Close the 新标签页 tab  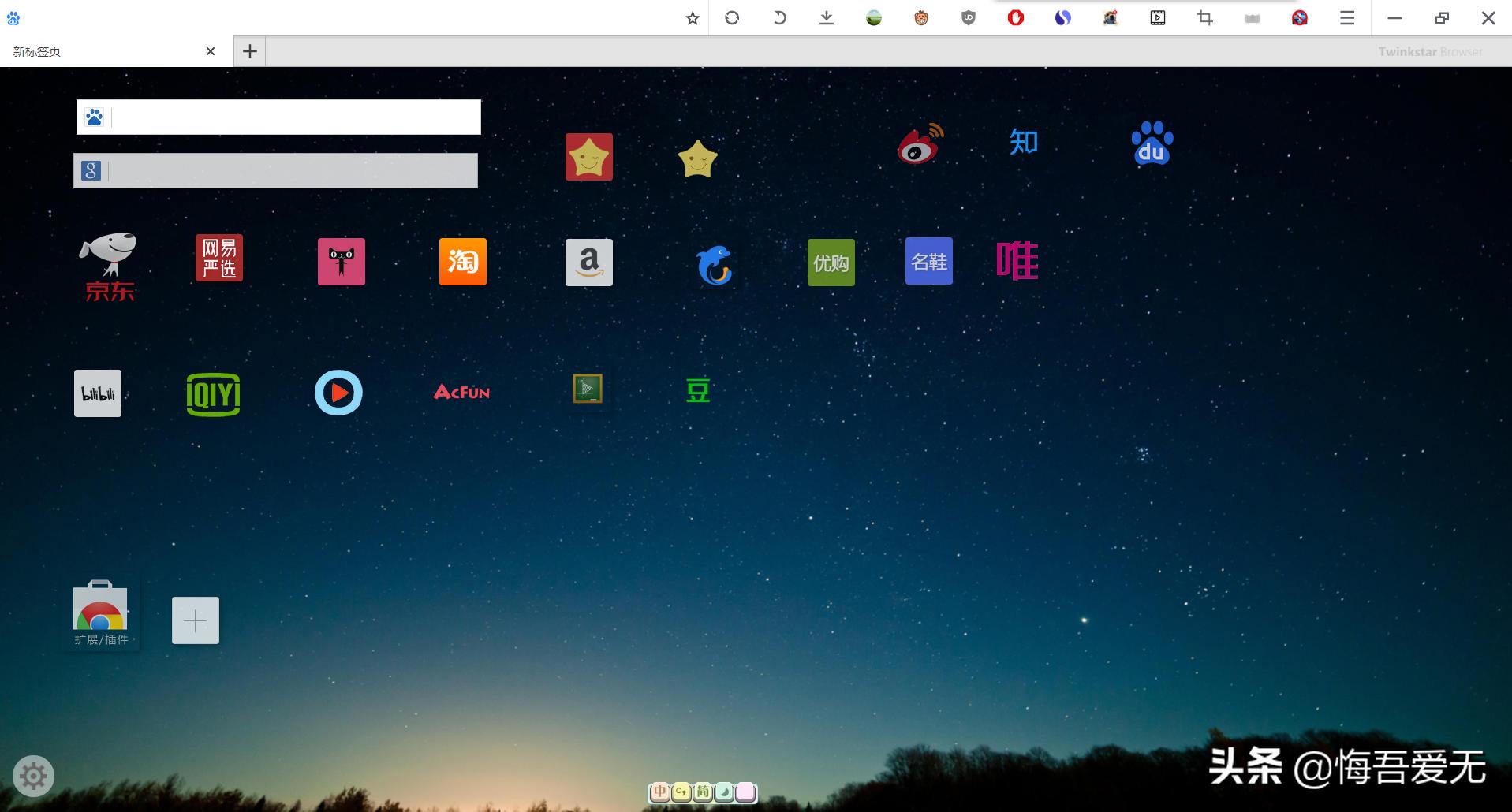211,51
